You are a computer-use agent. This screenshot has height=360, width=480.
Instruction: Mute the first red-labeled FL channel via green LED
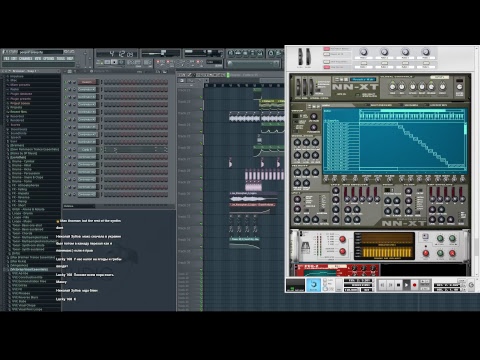(65, 82)
